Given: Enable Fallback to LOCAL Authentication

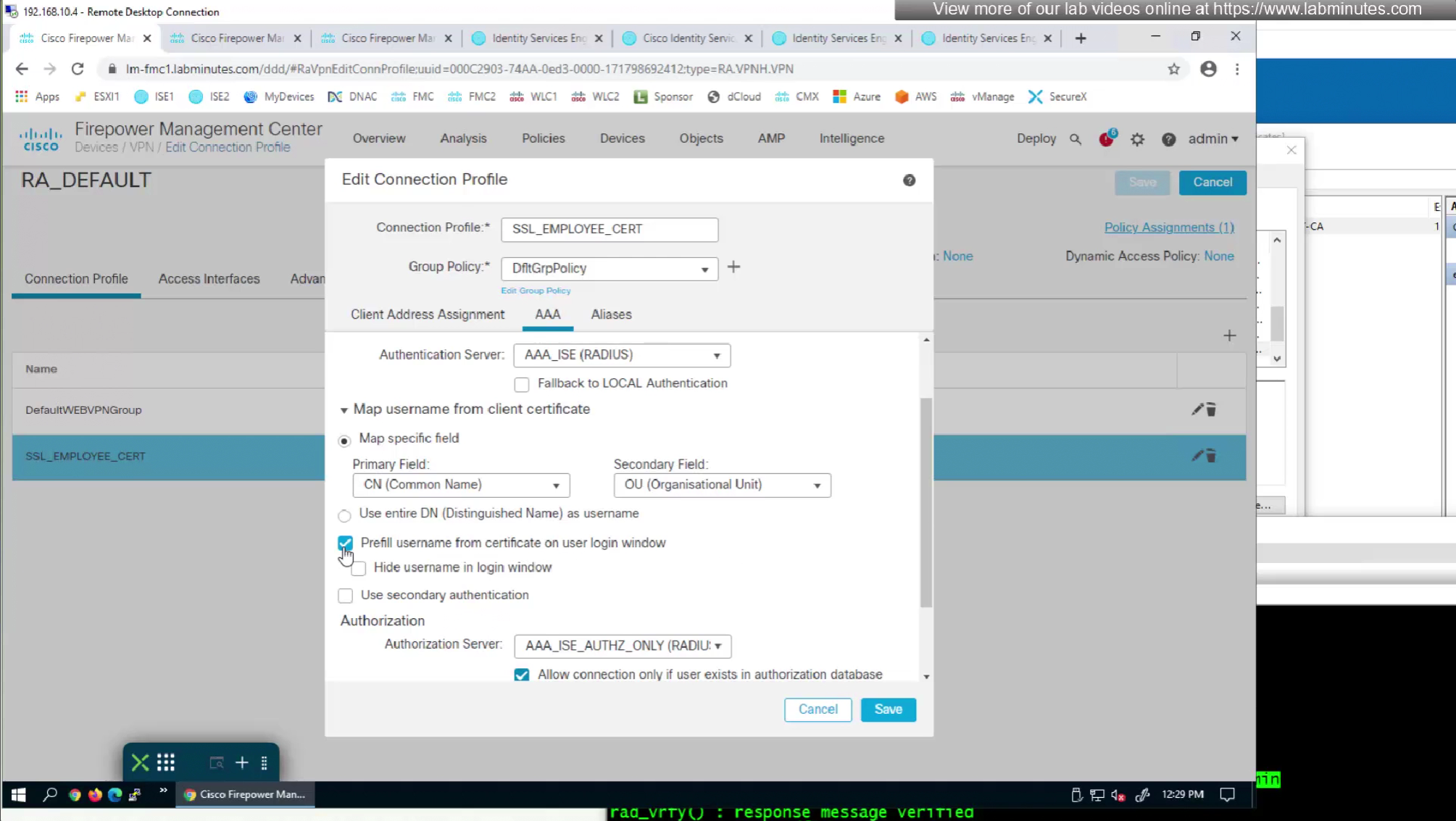Looking at the screenshot, I should 522,384.
